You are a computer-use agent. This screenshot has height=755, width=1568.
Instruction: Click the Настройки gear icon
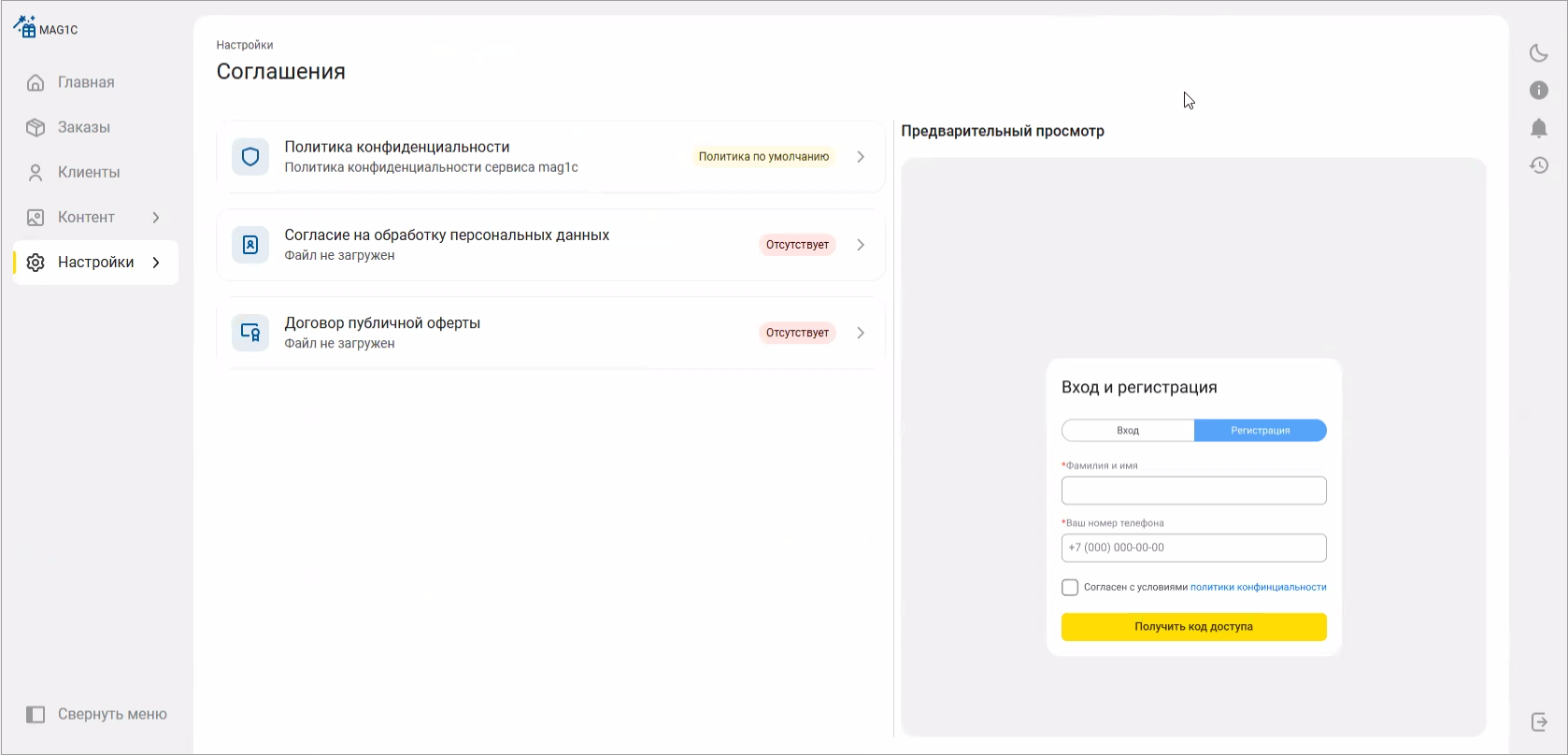pyautogui.click(x=35, y=263)
